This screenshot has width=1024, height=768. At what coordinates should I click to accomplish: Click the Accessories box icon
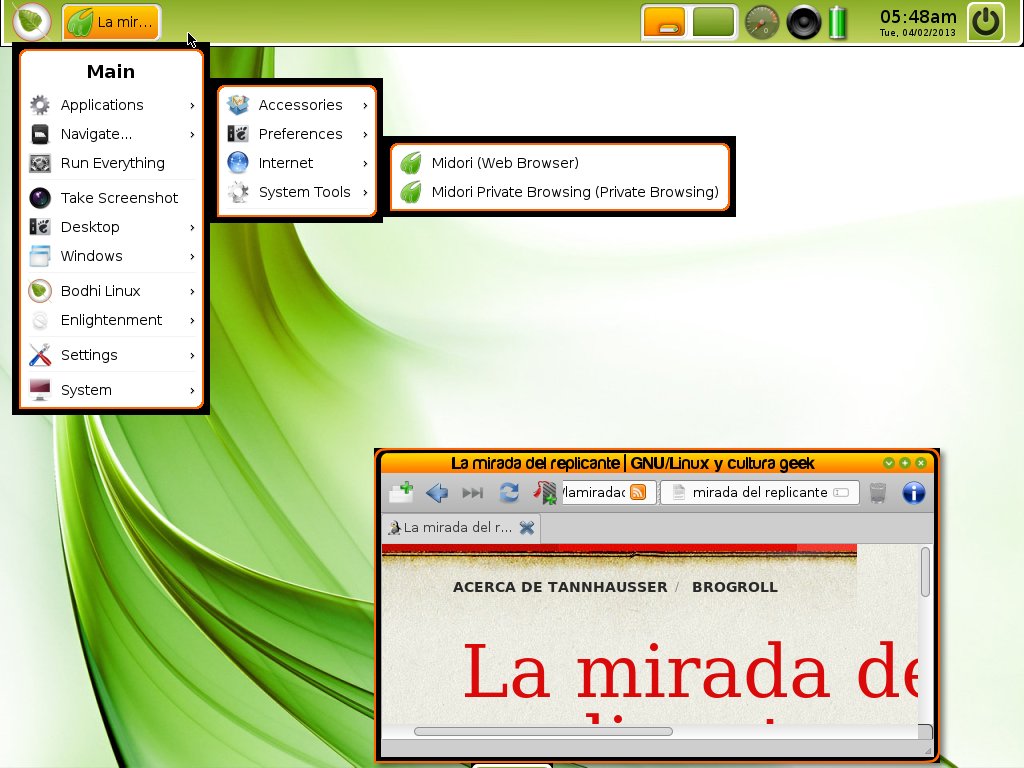238,105
